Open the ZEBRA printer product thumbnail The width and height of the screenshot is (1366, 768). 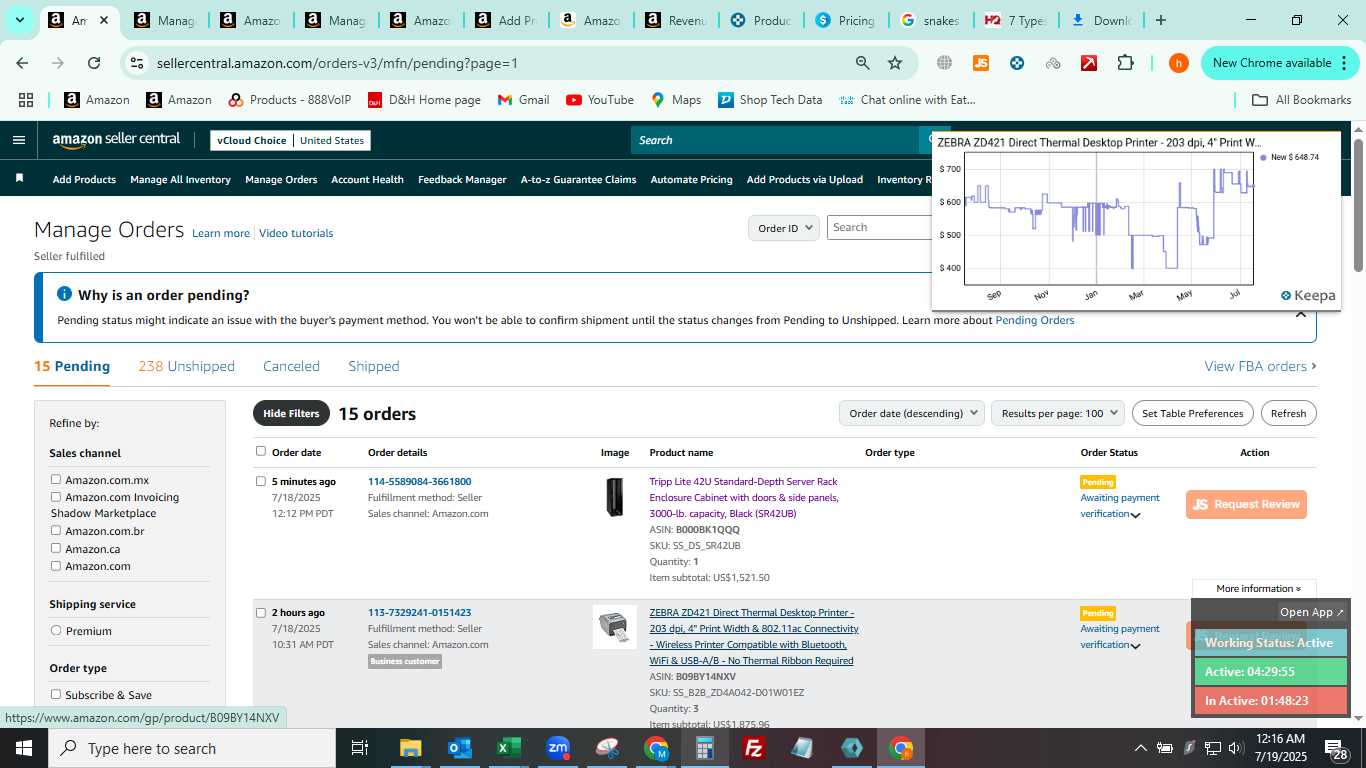tap(614, 627)
